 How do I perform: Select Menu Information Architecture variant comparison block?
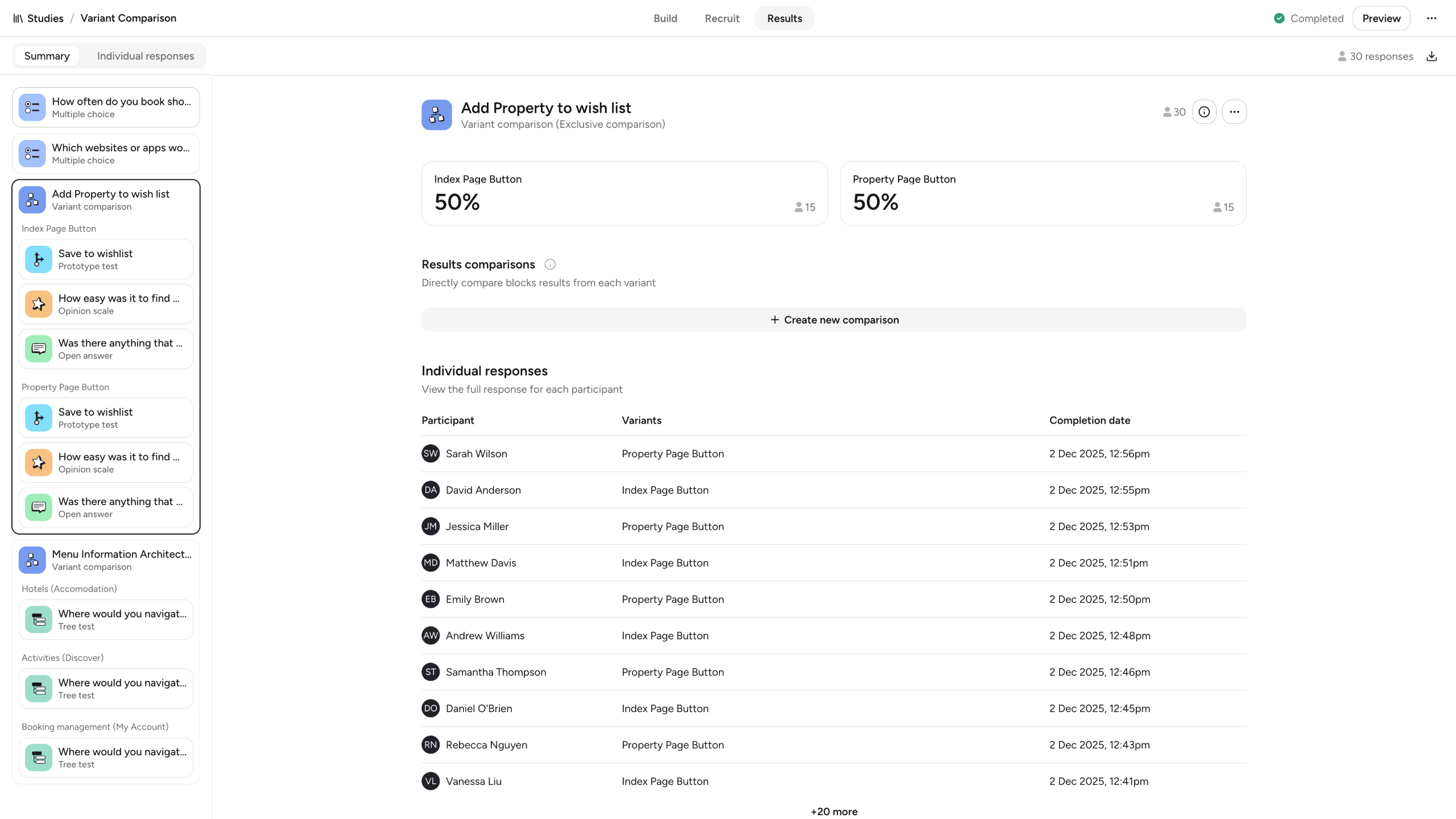[106, 560]
